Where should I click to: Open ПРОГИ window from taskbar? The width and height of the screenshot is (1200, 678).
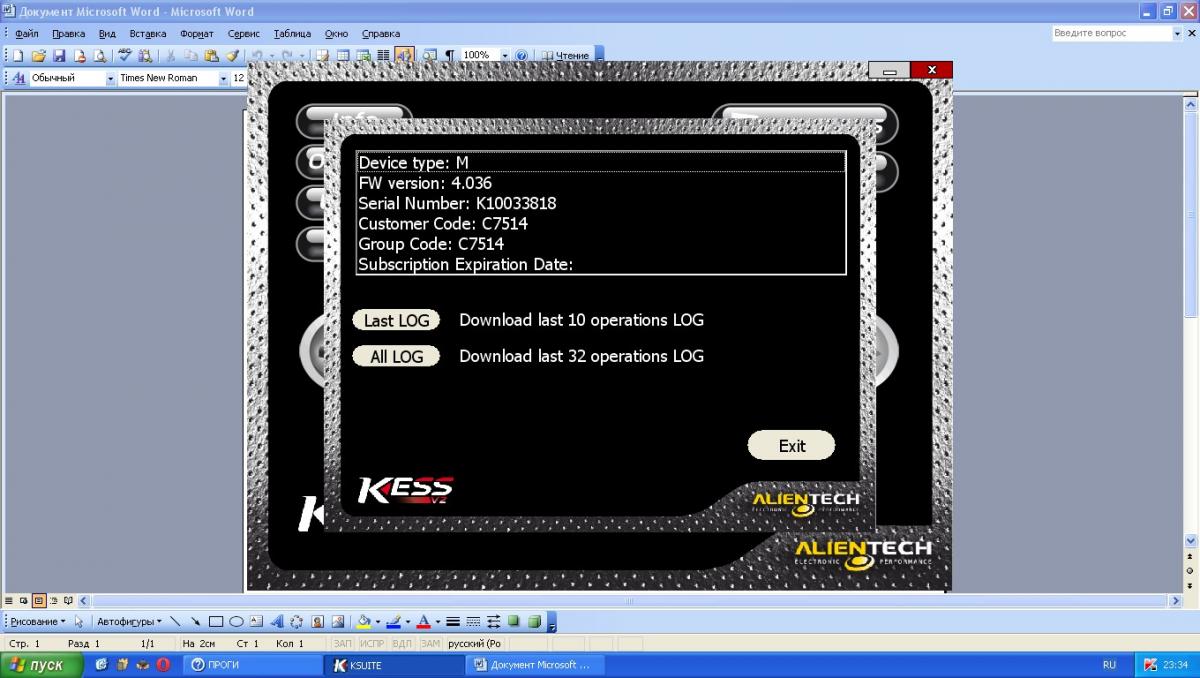253,665
